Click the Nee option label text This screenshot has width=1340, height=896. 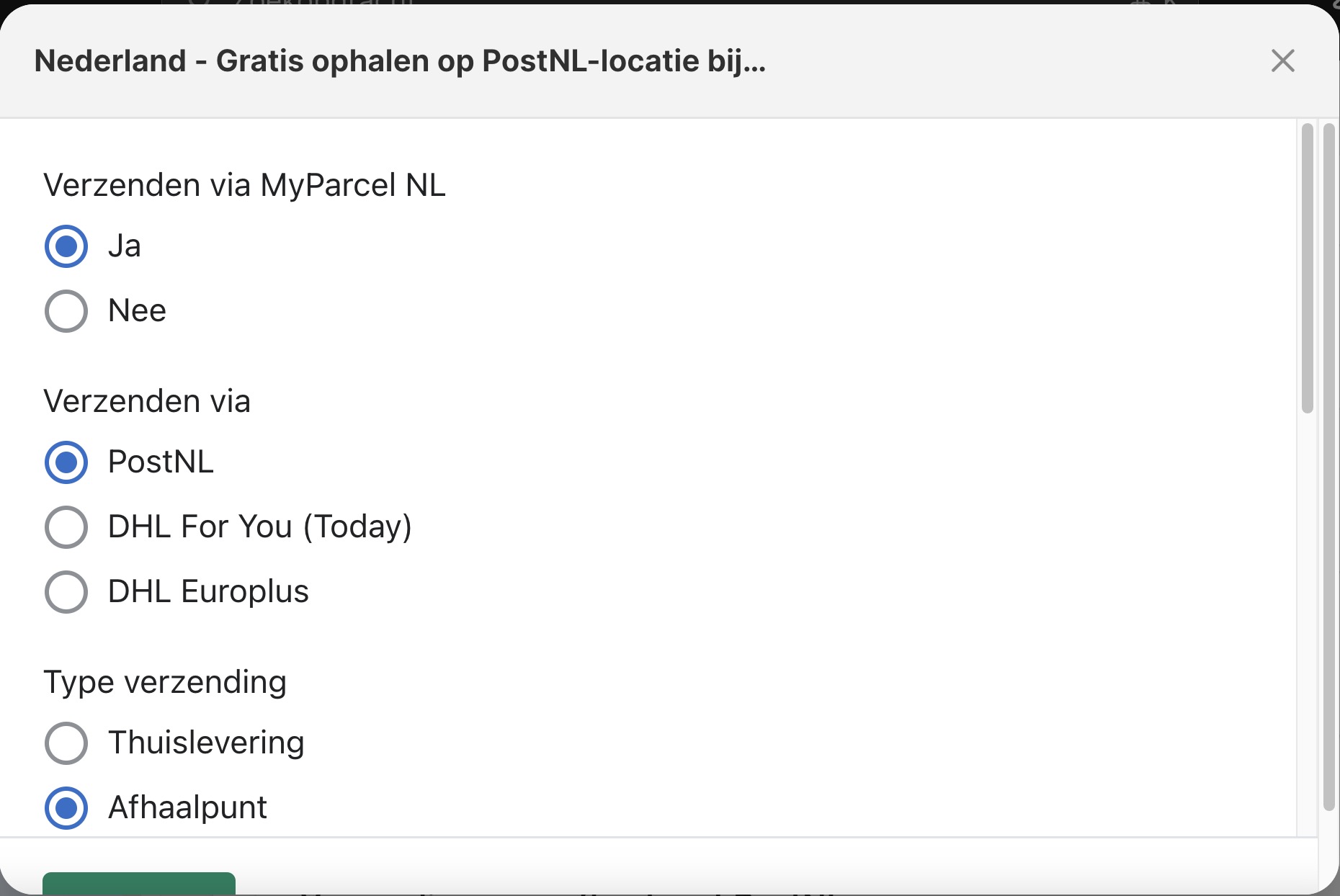coord(137,311)
